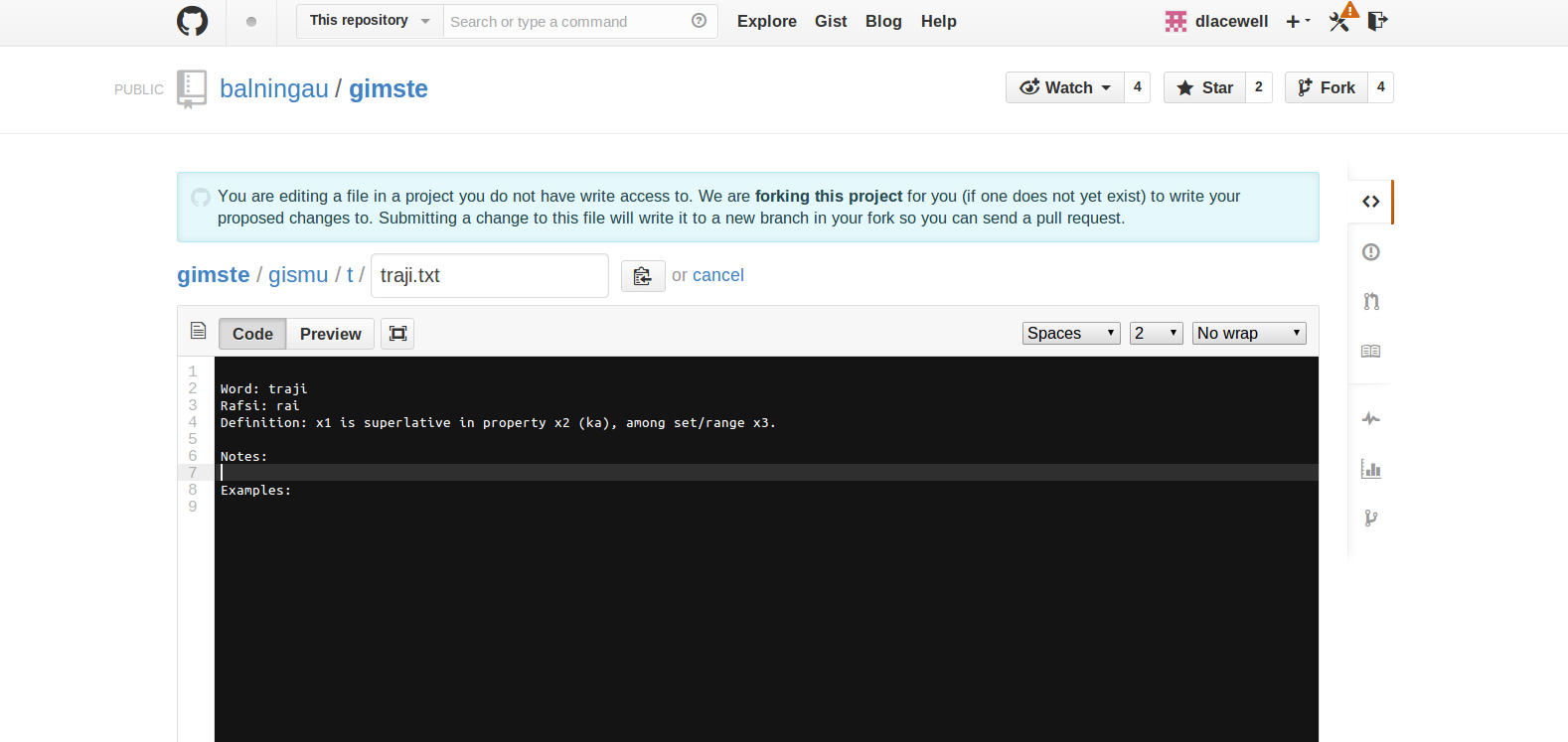Click the traji.txt filename field
1568x742 pixels.
click(x=490, y=275)
